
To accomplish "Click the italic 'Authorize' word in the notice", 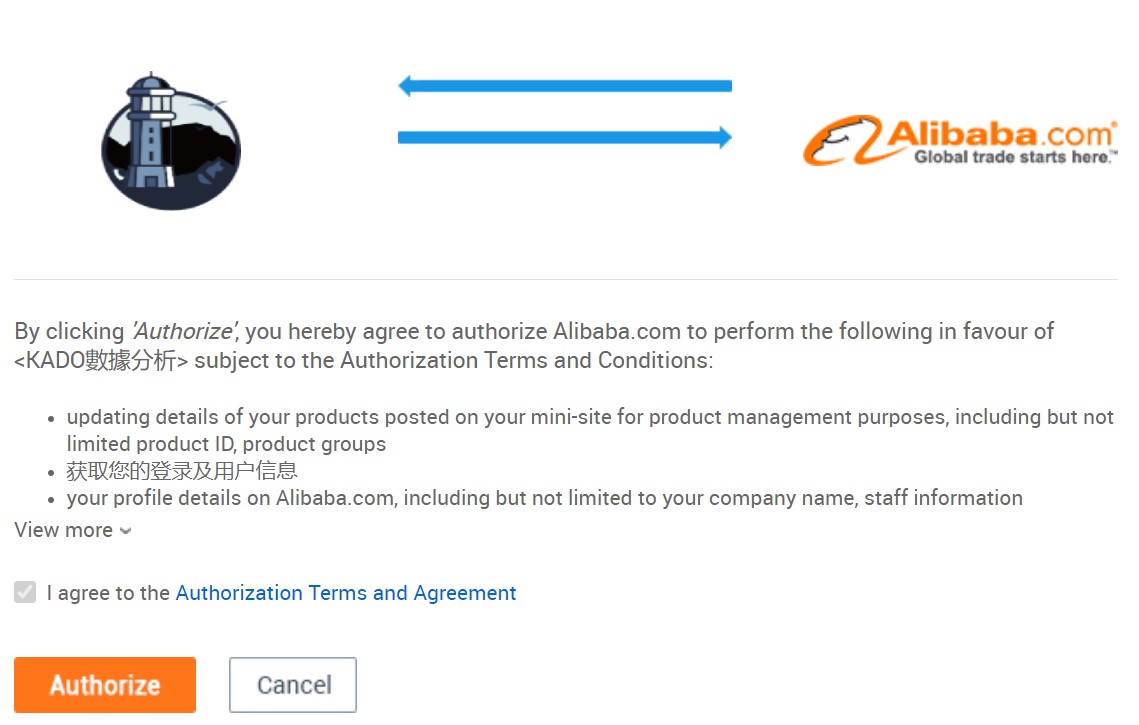I will click(x=185, y=331).
